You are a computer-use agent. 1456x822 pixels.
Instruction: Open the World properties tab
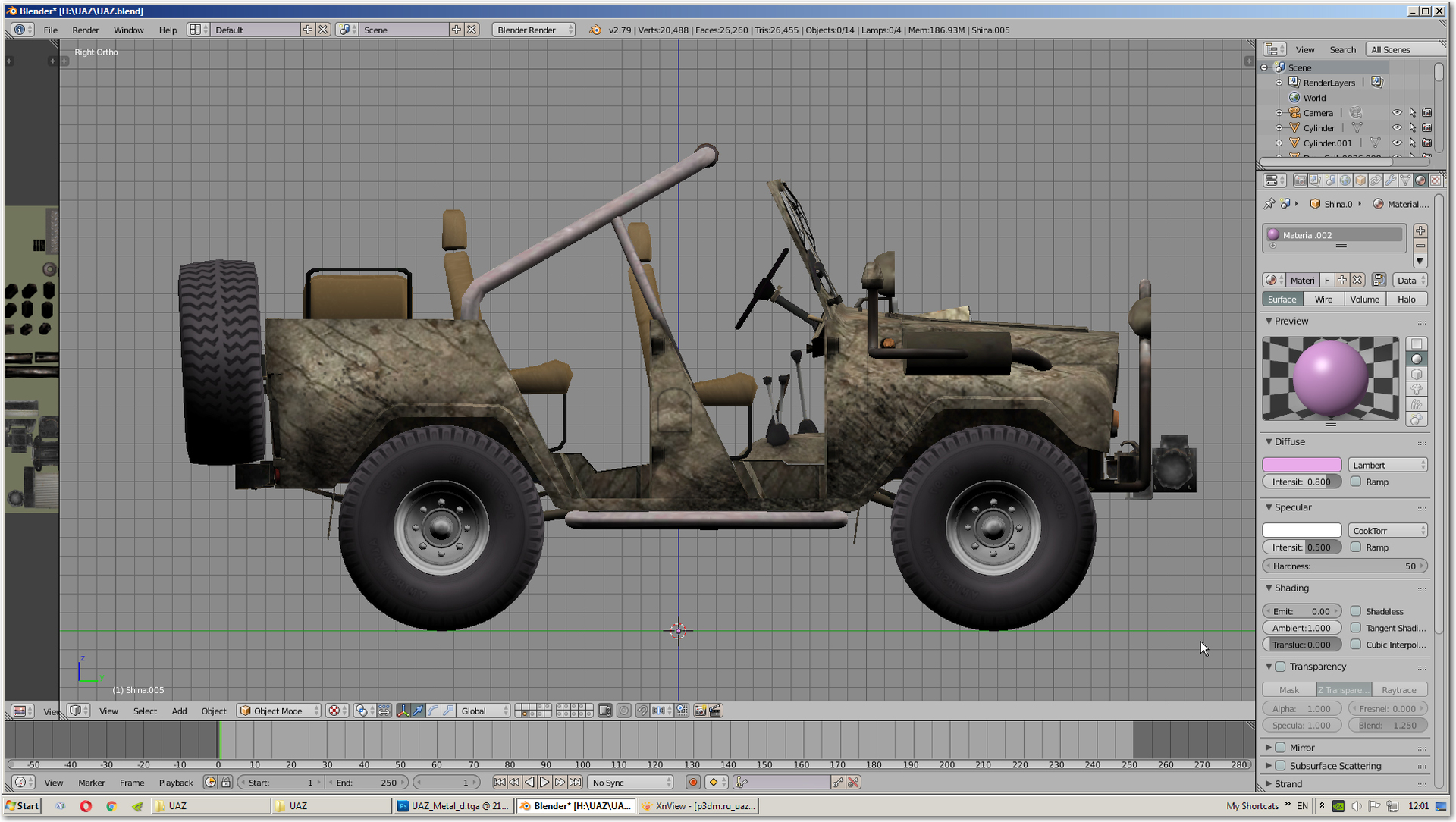pyautogui.click(x=1345, y=180)
